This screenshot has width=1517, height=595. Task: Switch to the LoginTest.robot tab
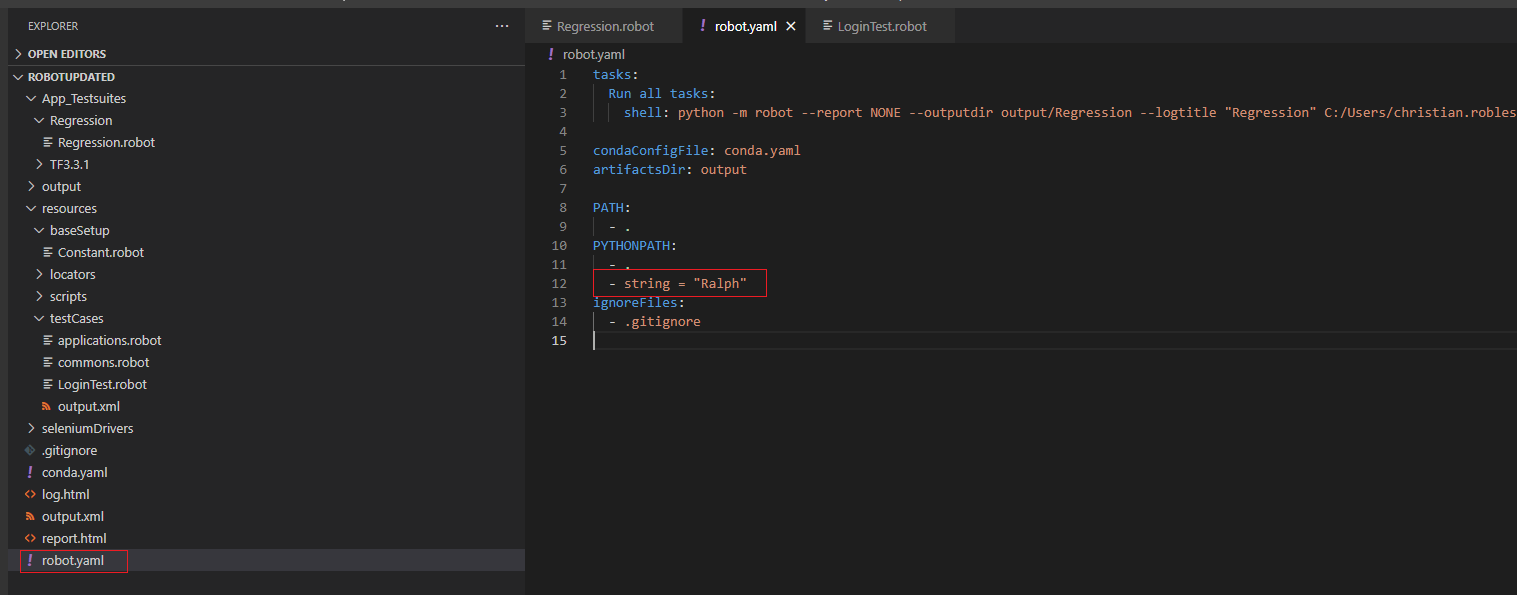pyautogui.click(x=882, y=26)
